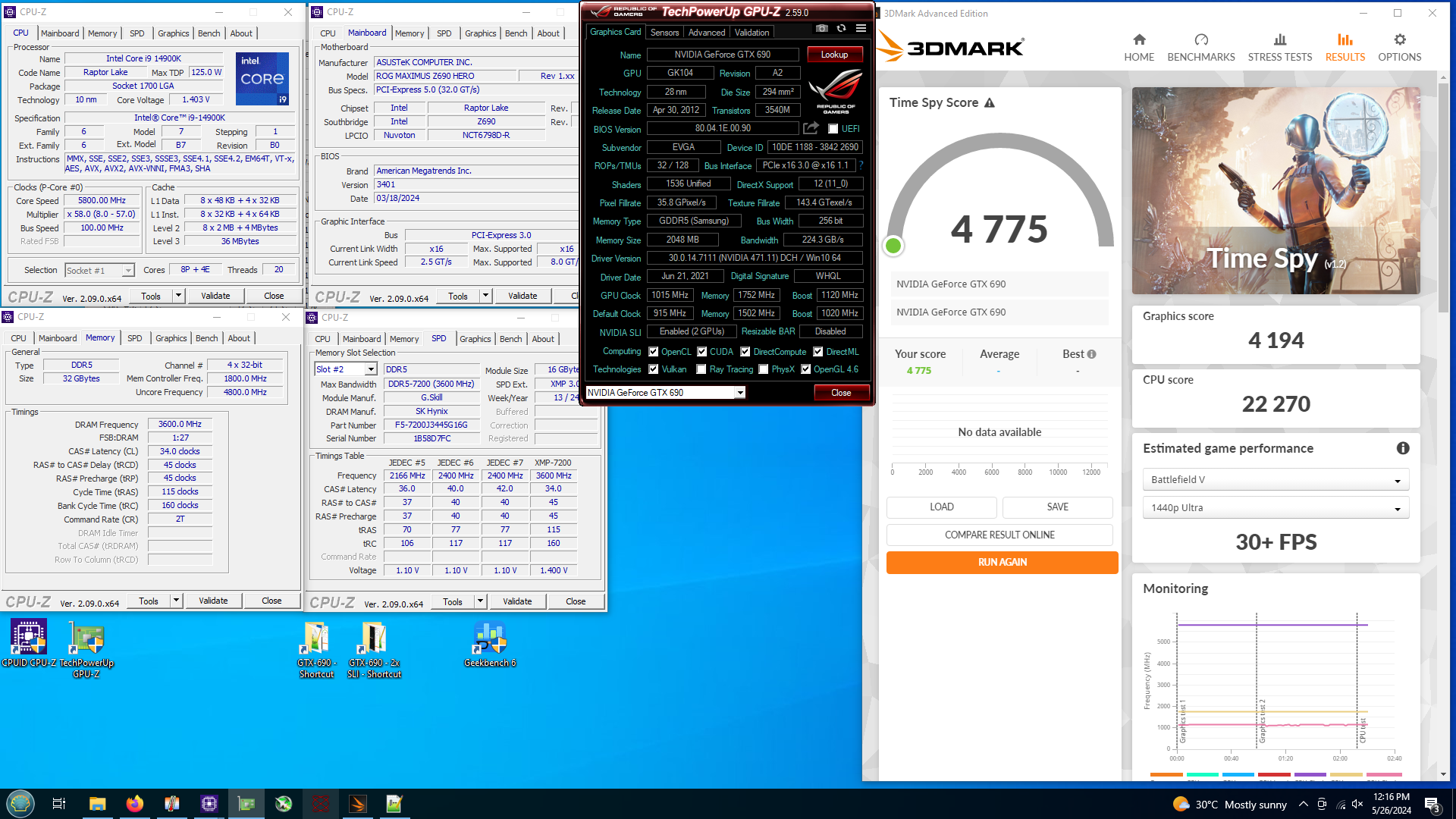Expand Tools arrow in CPU-Z Memory window
Screen dimensions: 1456x819
[x=176, y=601]
